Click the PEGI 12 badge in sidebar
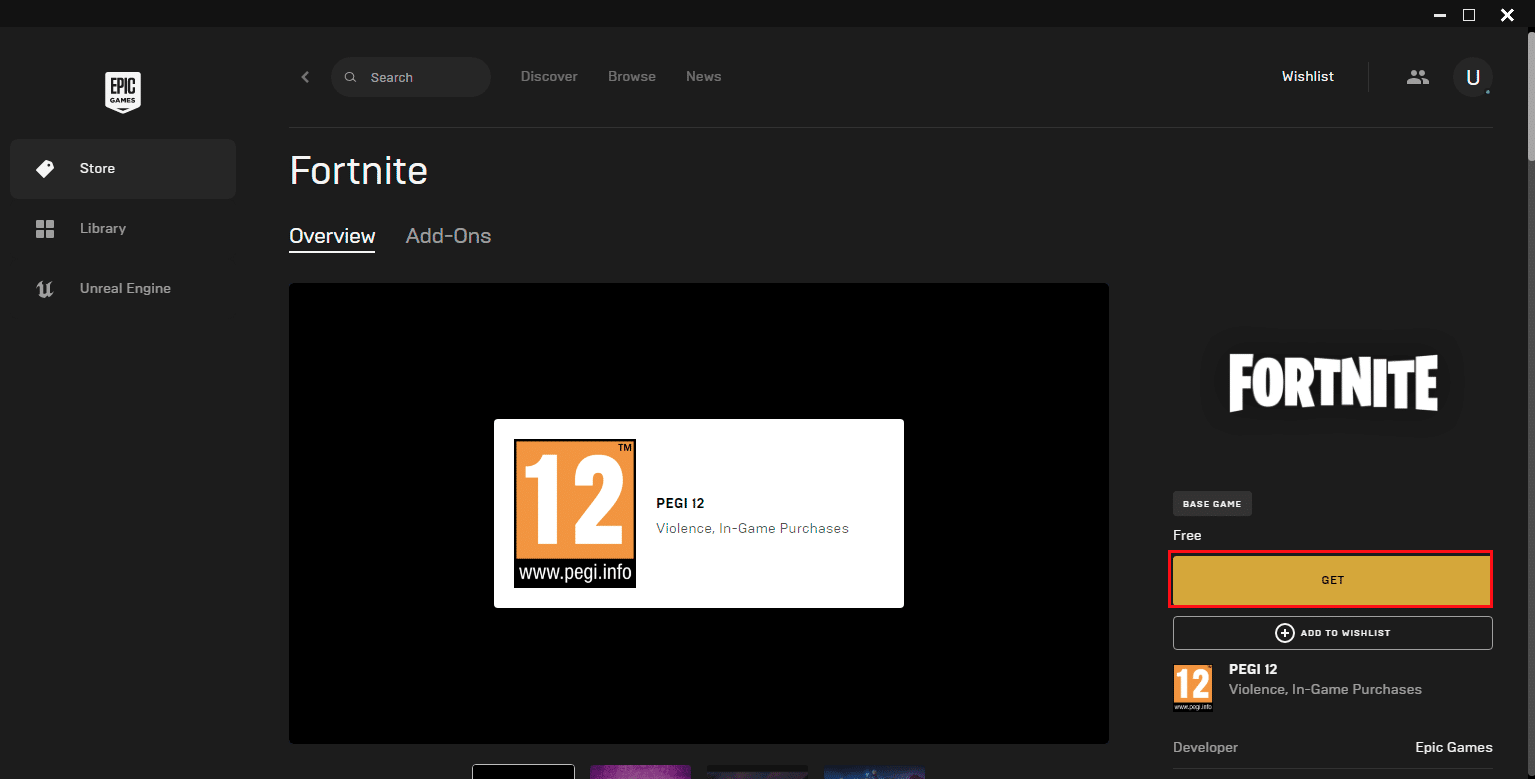1535x779 pixels. click(1193, 688)
